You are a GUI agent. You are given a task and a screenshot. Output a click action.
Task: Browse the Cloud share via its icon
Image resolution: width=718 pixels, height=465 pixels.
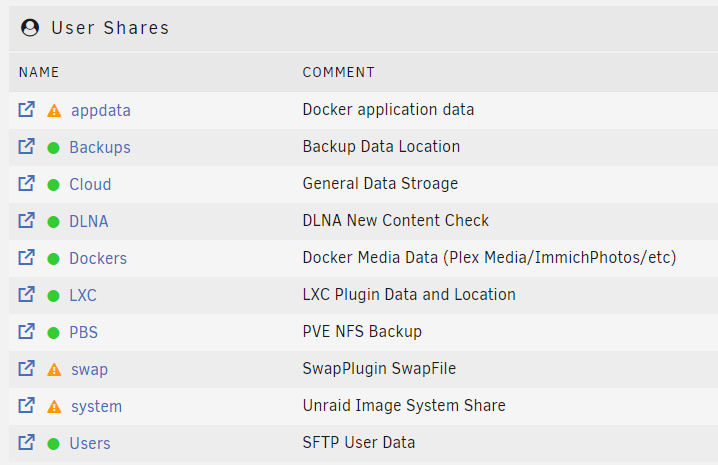[x=27, y=184]
